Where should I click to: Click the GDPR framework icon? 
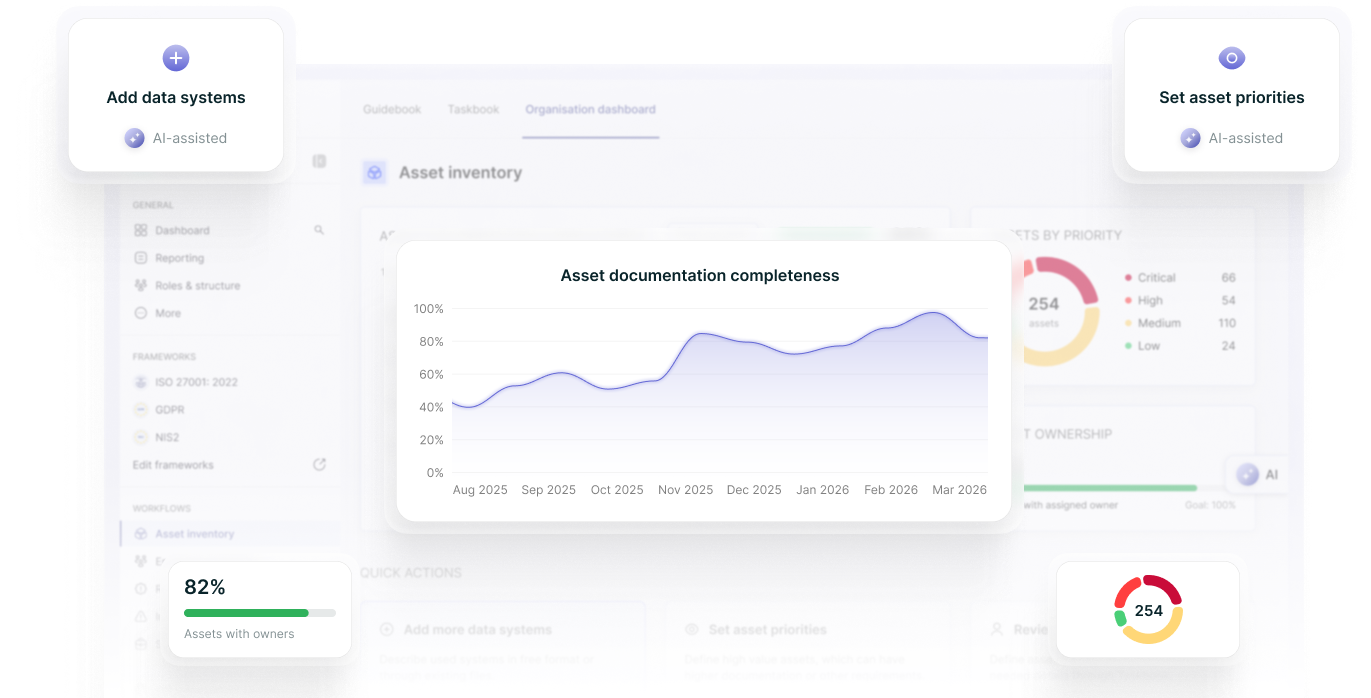[x=141, y=409]
